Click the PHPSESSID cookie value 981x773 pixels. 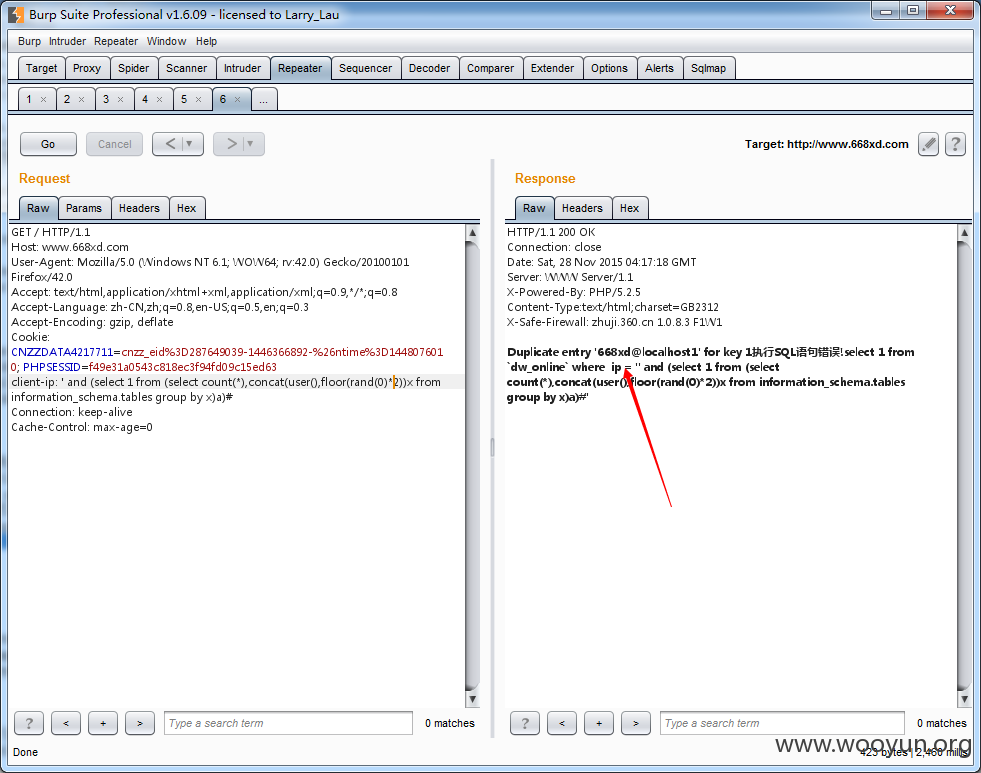(x=182, y=367)
